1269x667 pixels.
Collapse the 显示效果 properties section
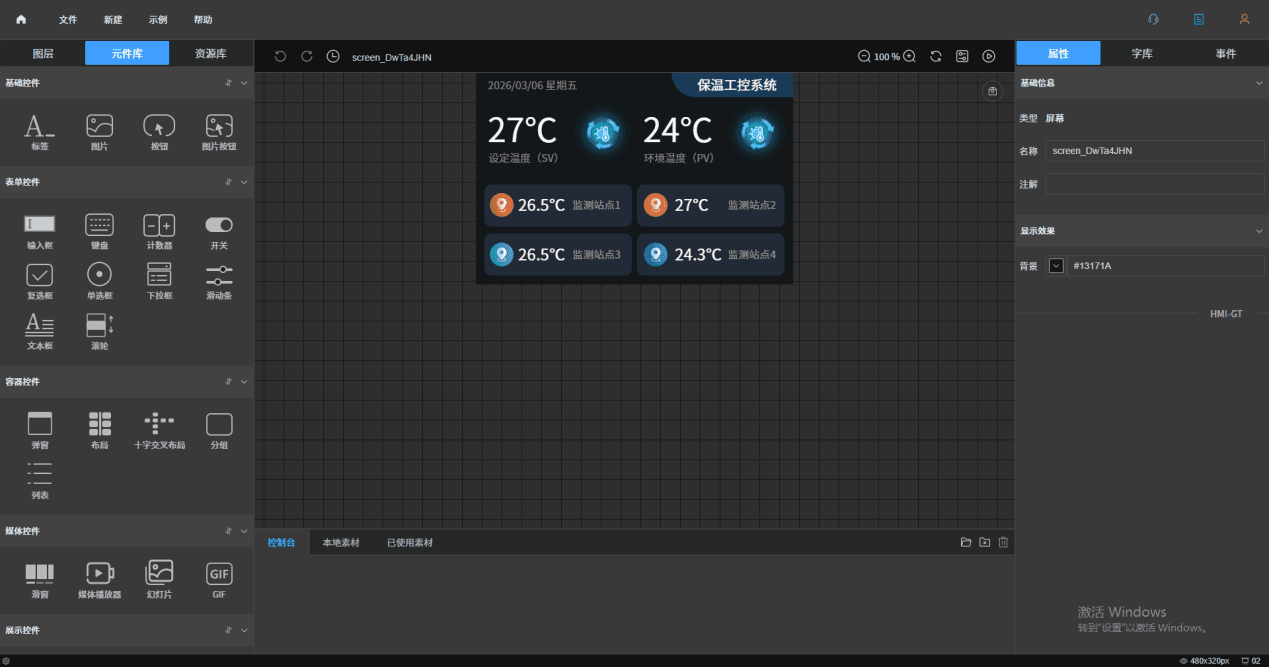click(x=1259, y=231)
